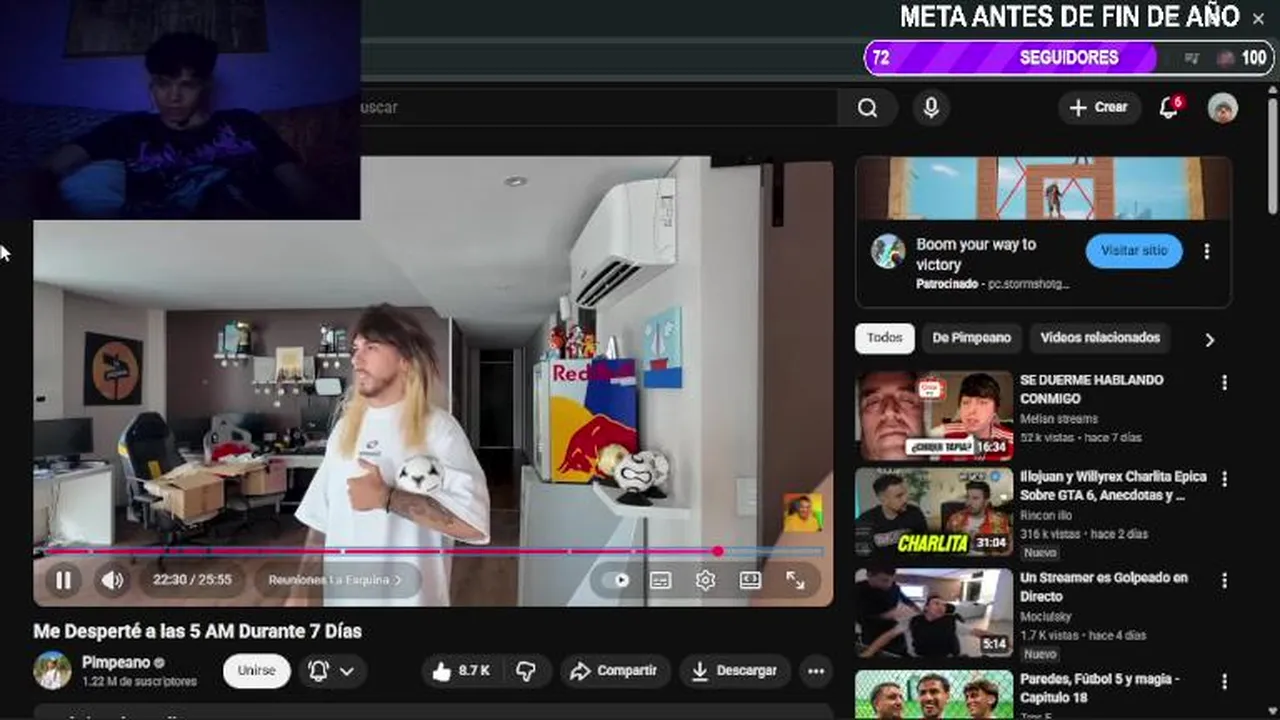Open SE DUERME HABLANDO CONMIGO thumbnail

(934, 416)
